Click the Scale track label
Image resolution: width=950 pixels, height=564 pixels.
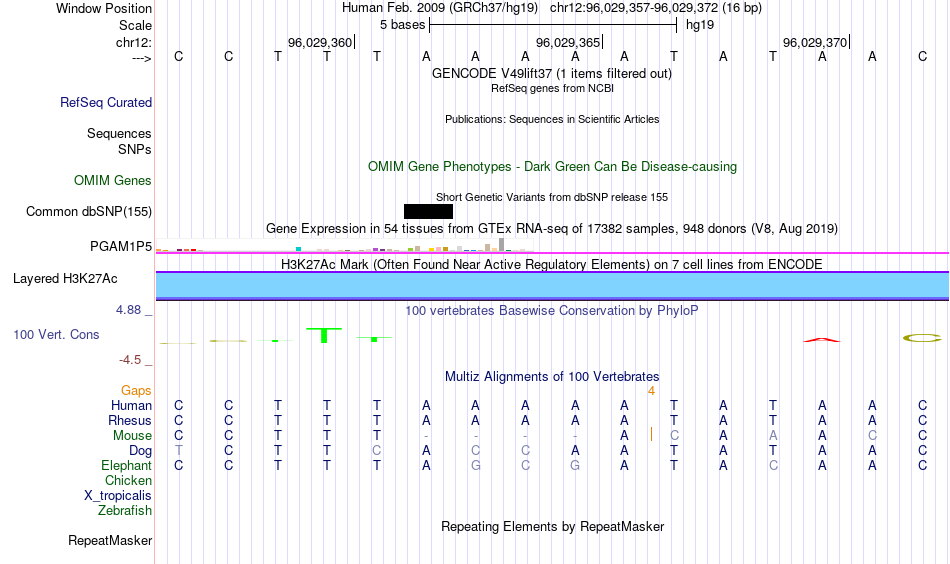135,25
